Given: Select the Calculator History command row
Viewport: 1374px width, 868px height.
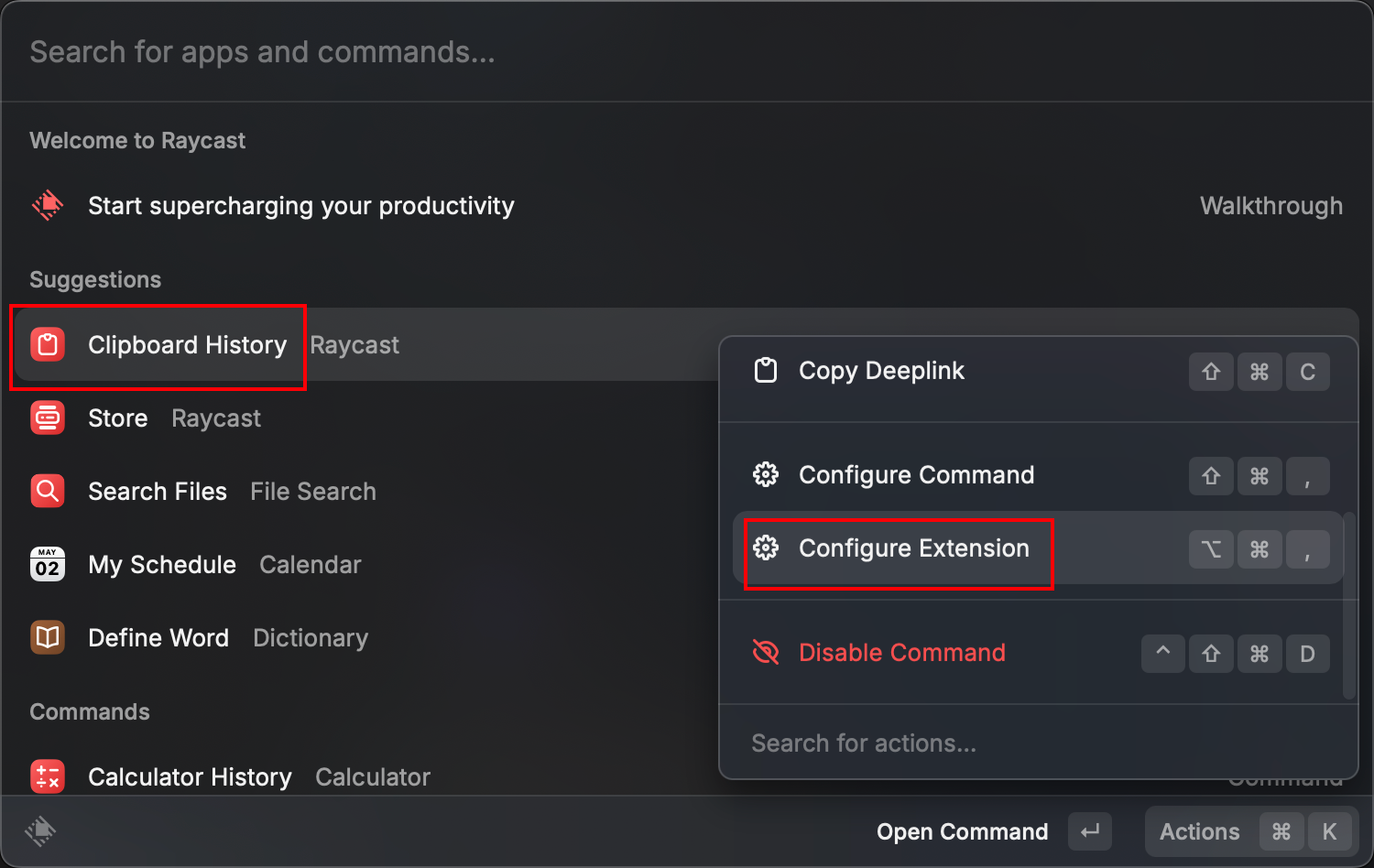Looking at the screenshot, I should tap(366, 776).
